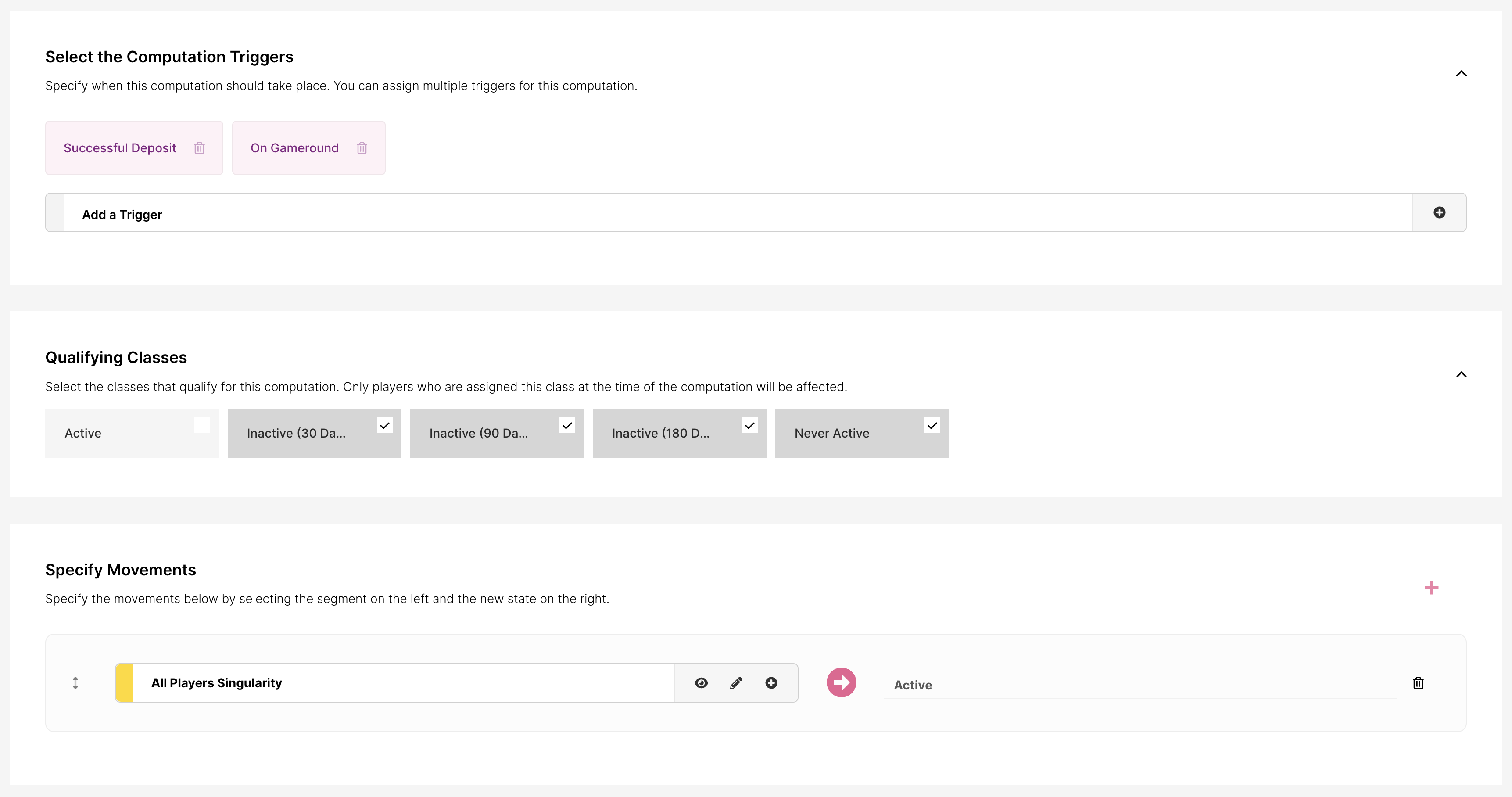Uncheck the Inactive (90 Da... checkbox

567,425
